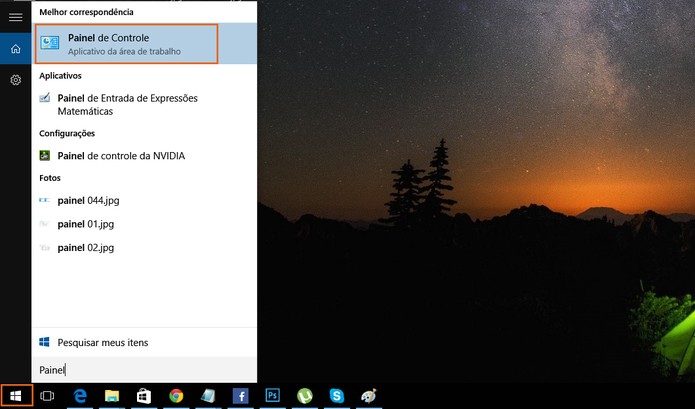Open the Paint palette taskbar icon
Image resolution: width=695 pixels, height=409 pixels.
pyautogui.click(x=369, y=396)
